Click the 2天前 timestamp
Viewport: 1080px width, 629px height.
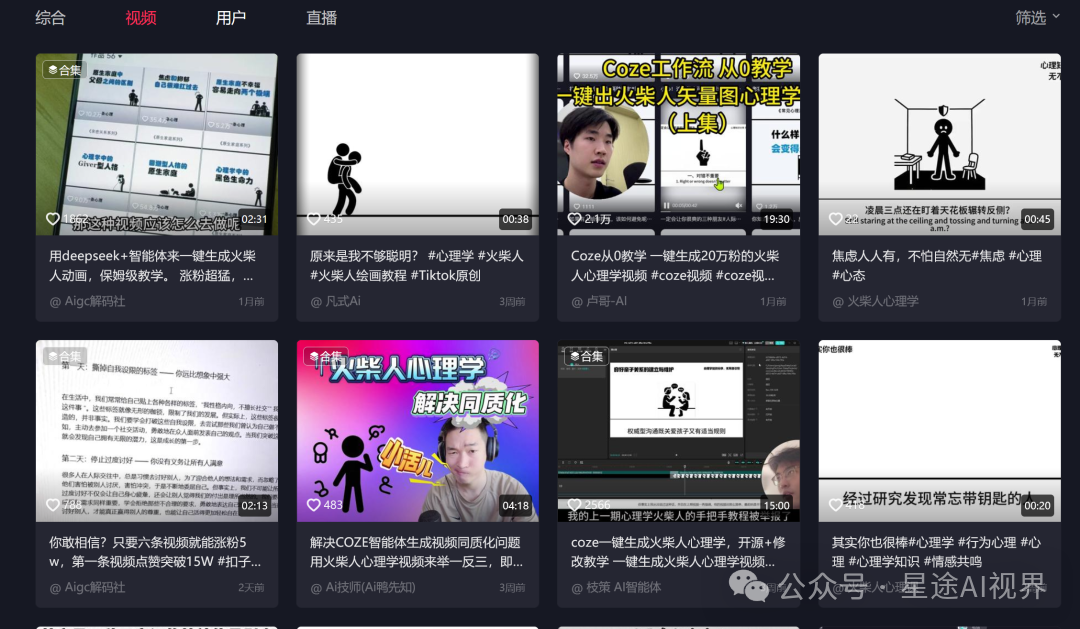(x=251, y=588)
